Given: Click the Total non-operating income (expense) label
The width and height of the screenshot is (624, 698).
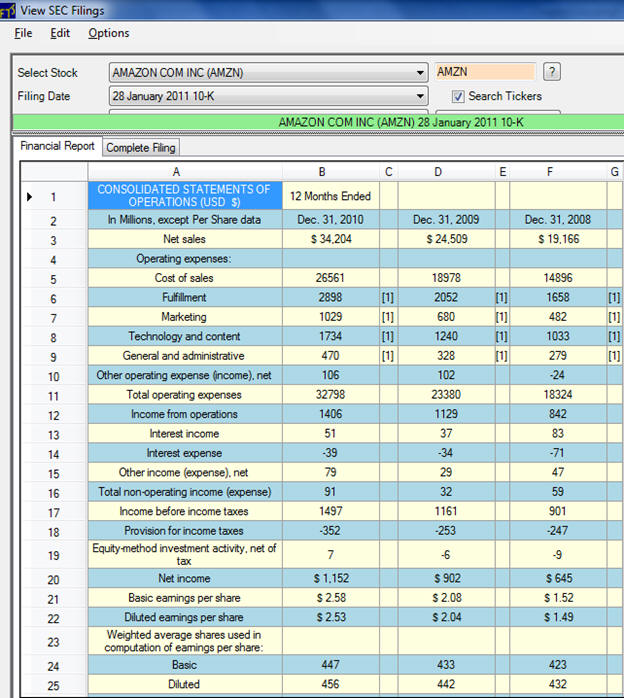Looking at the screenshot, I should (x=185, y=492).
